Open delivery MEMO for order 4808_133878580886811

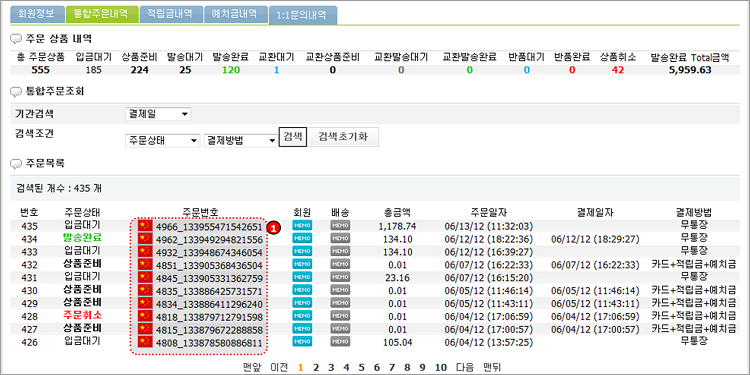click(x=340, y=342)
